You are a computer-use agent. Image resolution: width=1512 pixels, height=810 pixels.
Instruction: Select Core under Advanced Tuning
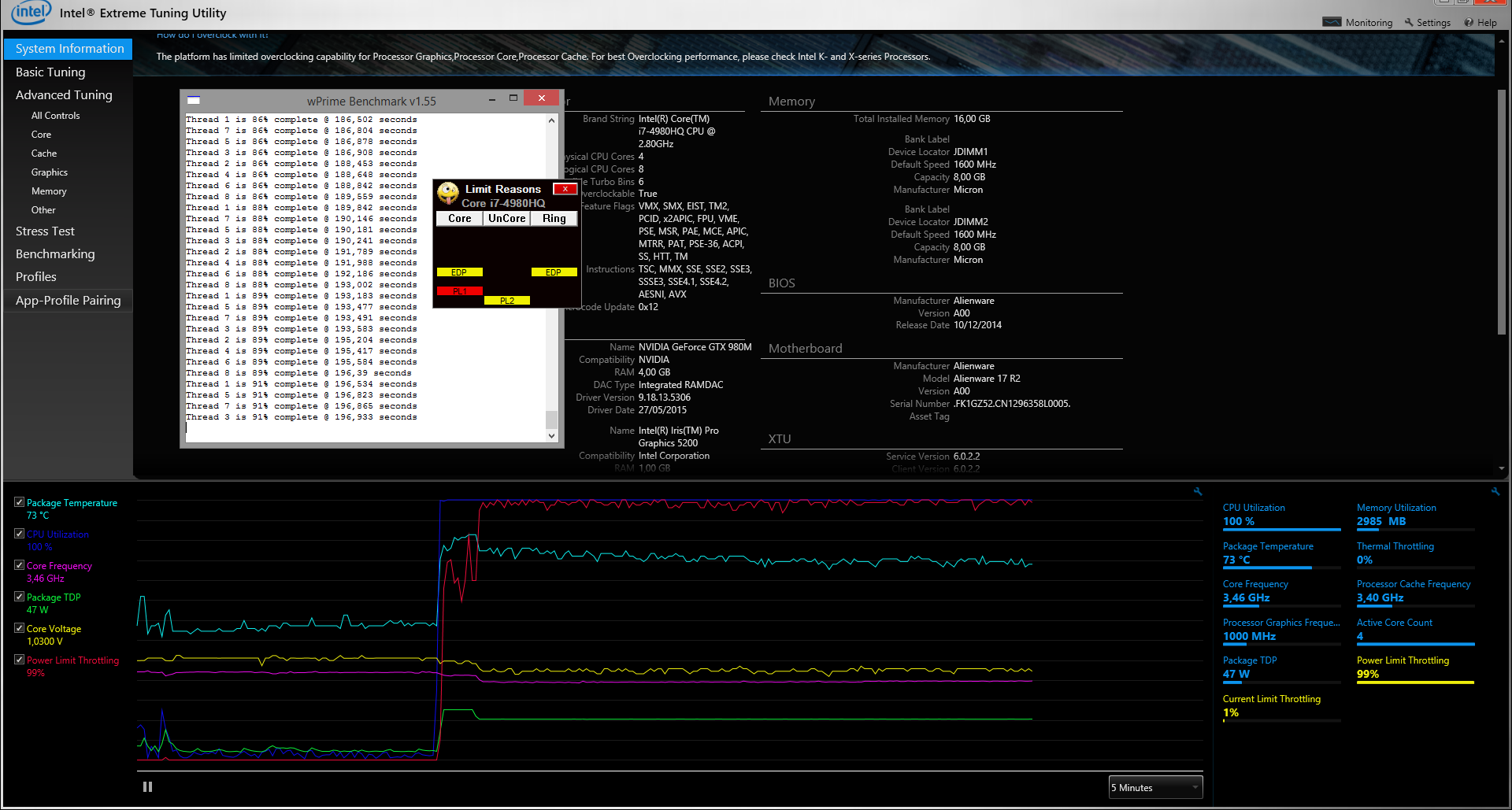[x=41, y=135]
